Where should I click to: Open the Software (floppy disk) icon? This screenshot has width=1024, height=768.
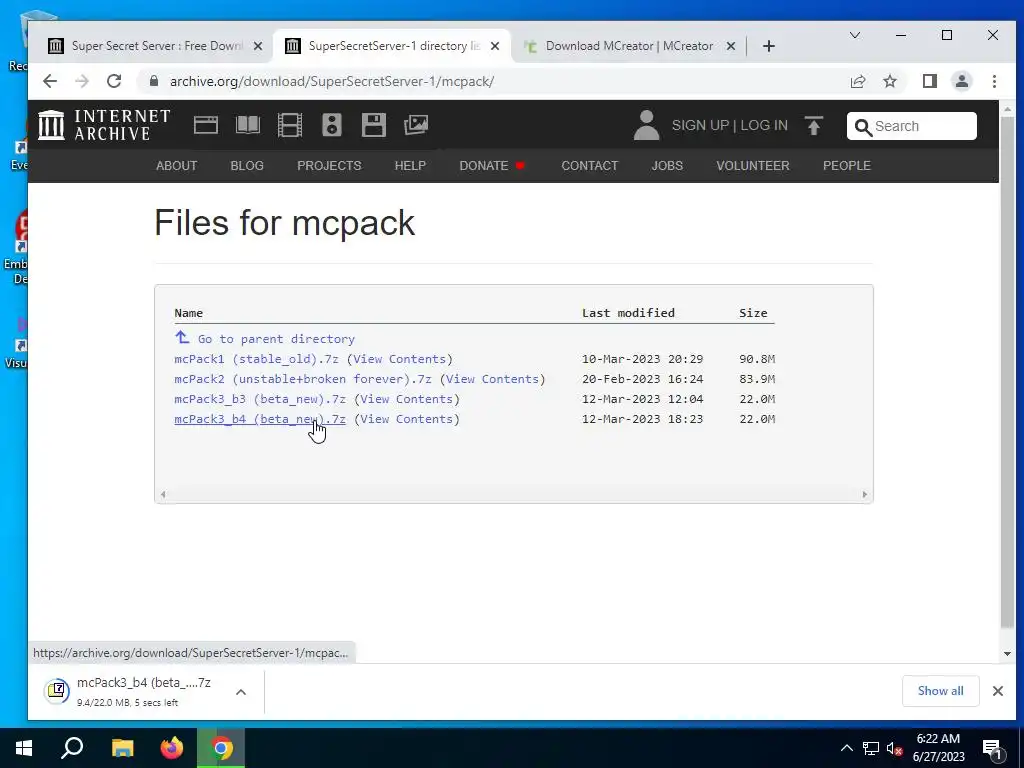pos(374,125)
